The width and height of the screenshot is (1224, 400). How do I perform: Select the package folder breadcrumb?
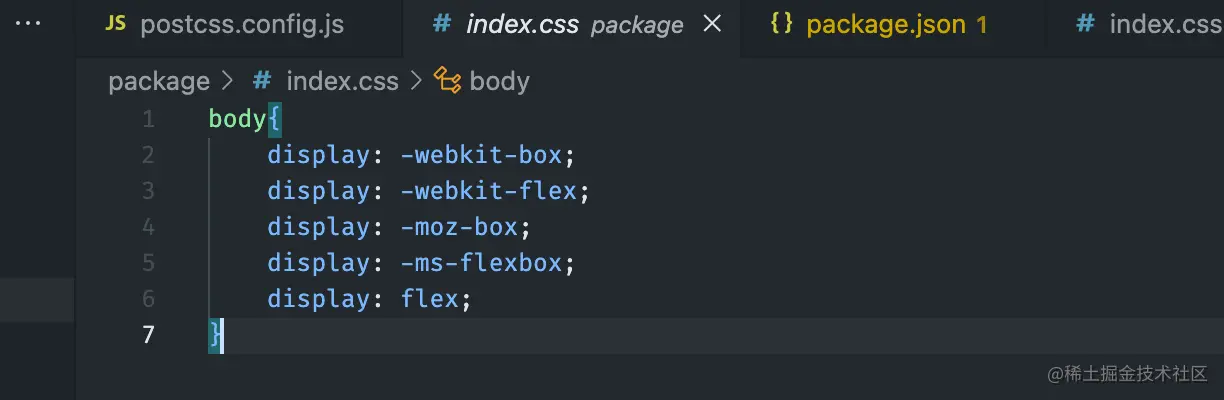coord(159,81)
